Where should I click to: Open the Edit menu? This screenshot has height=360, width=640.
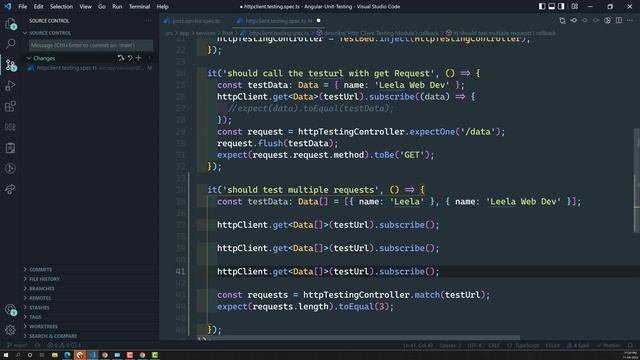tap(38, 7)
